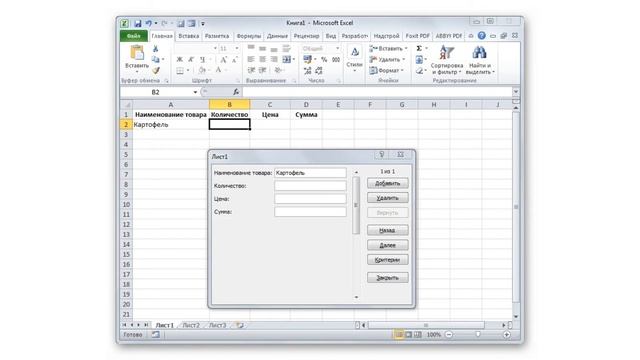Click the increase decimal icon
The height and width of the screenshot is (360, 640).
coord(308,71)
